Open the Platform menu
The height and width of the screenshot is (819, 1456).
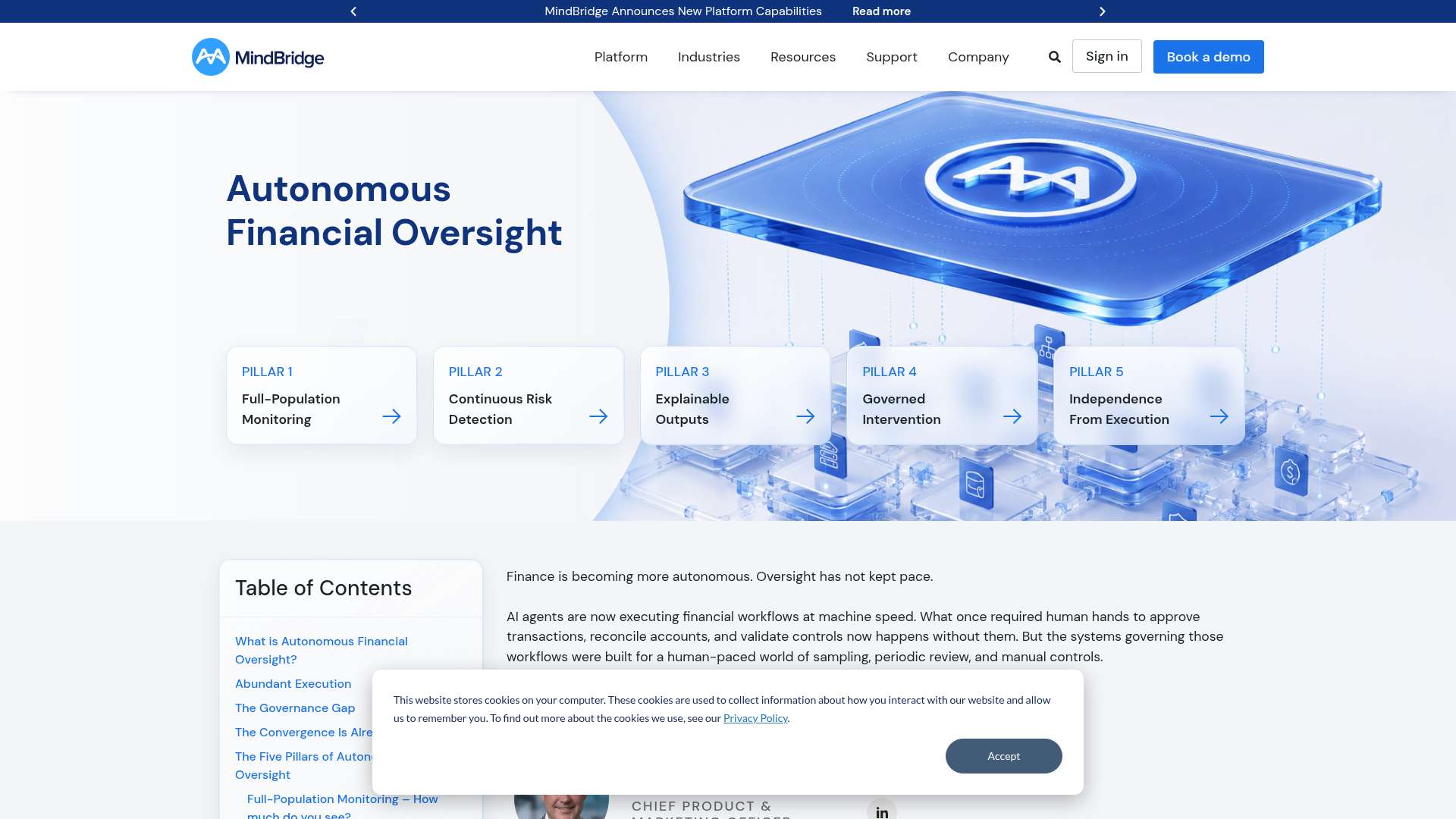point(621,57)
